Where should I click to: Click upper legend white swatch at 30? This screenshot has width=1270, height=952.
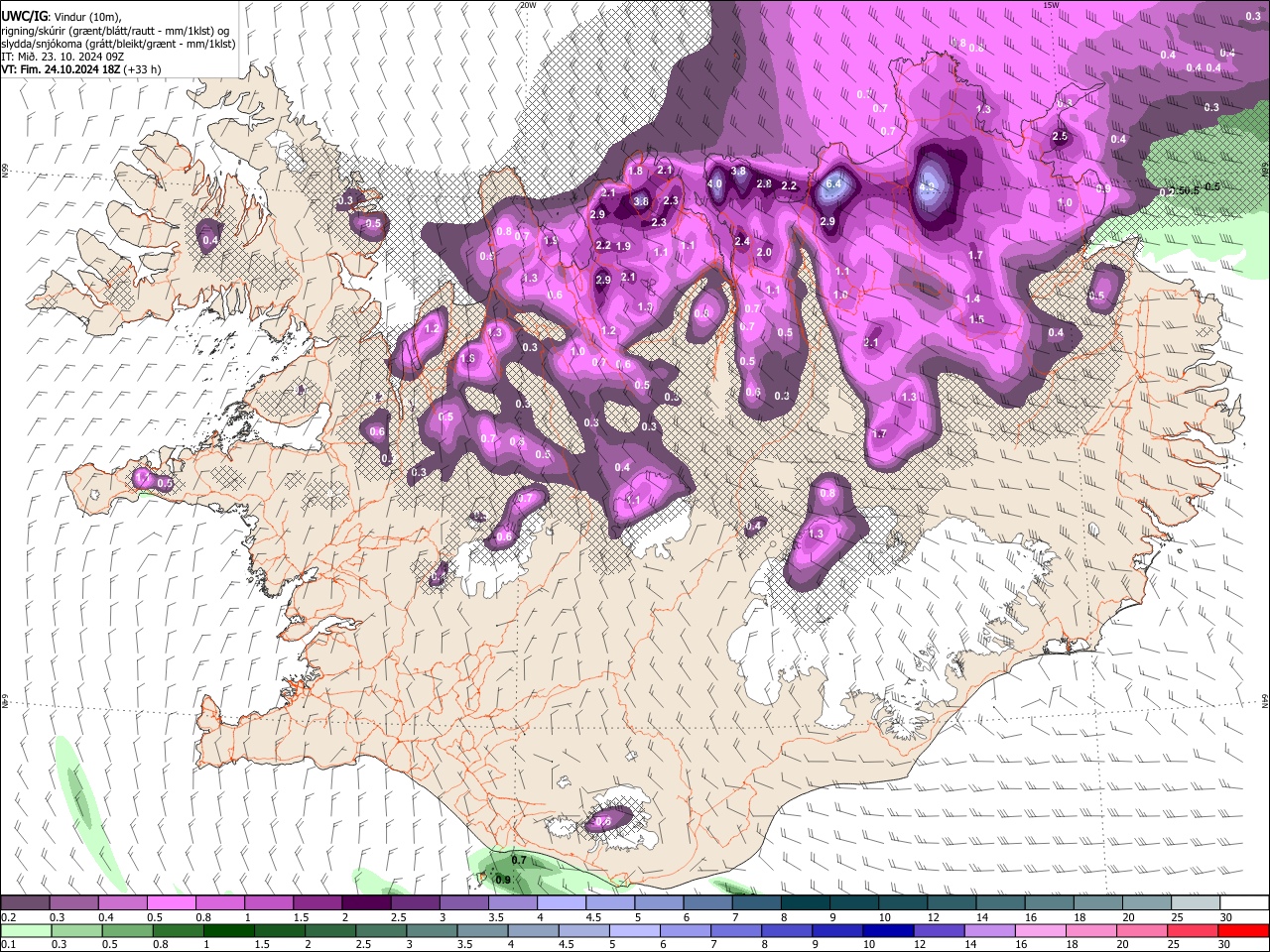pyautogui.click(x=1244, y=903)
